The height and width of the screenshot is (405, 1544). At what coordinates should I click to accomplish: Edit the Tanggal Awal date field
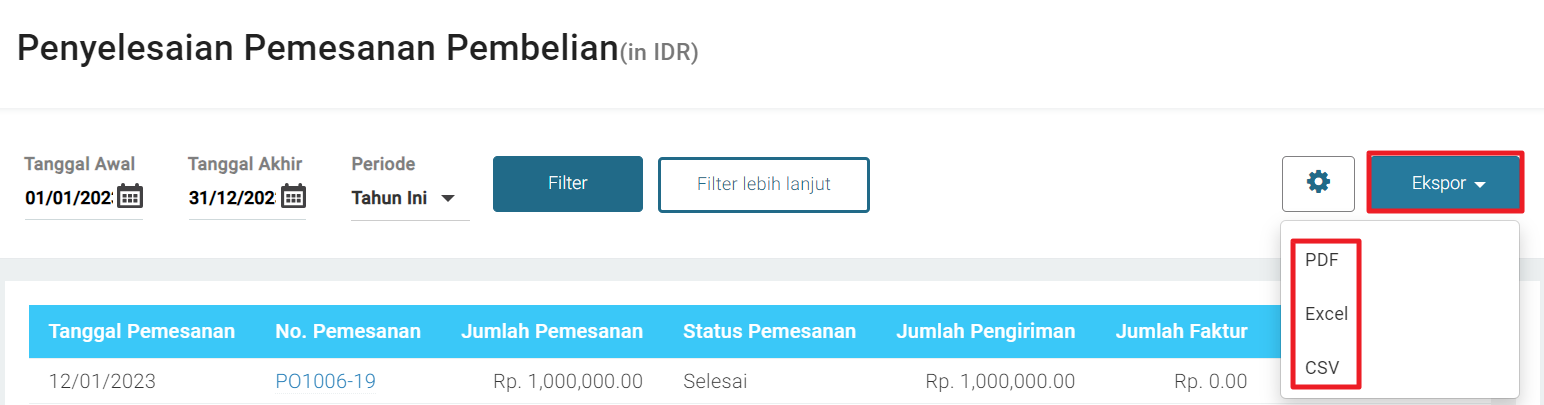(x=70, y=198)
